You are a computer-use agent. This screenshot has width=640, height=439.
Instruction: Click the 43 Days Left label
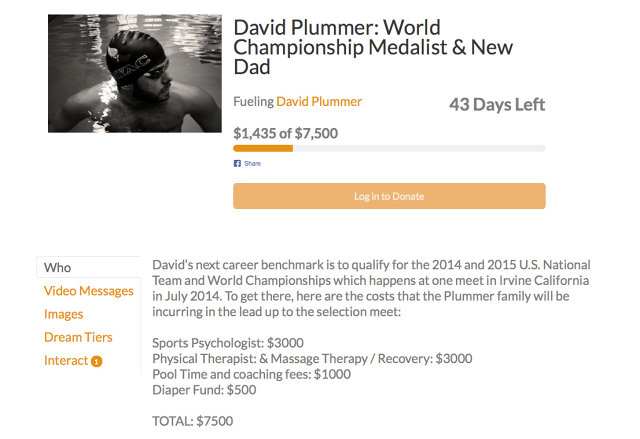point(497,105)
